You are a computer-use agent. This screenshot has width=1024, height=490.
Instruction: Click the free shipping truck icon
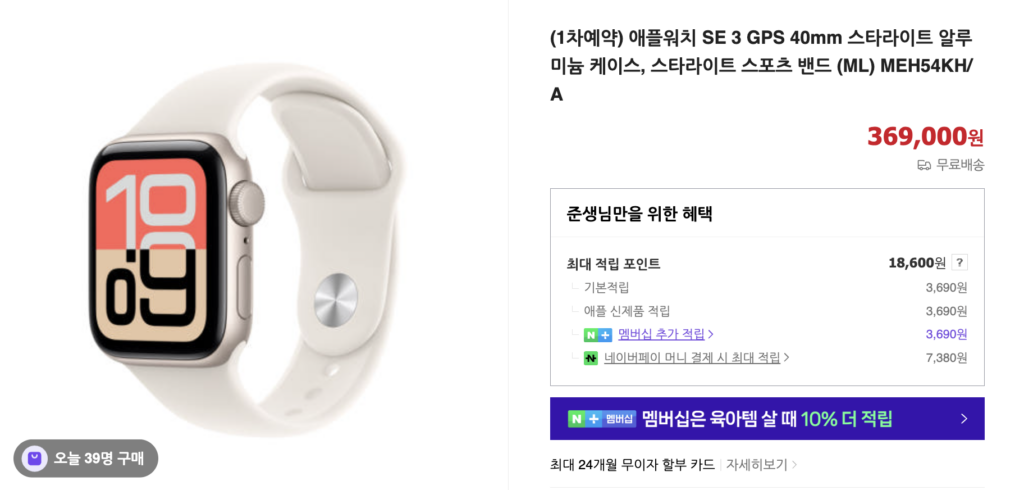923,165
